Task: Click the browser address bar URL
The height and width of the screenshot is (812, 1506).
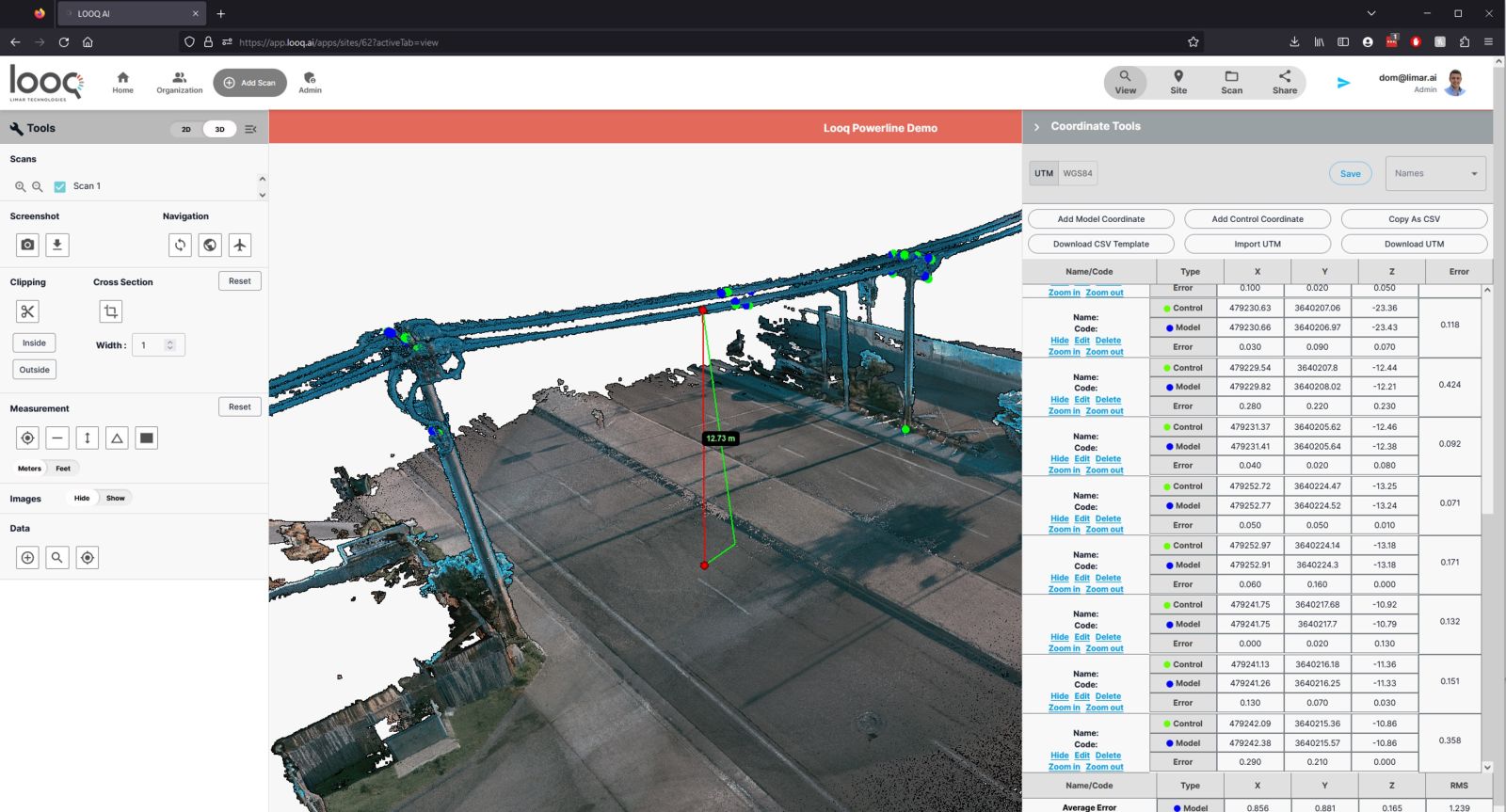Action: [x=339, y=42]
